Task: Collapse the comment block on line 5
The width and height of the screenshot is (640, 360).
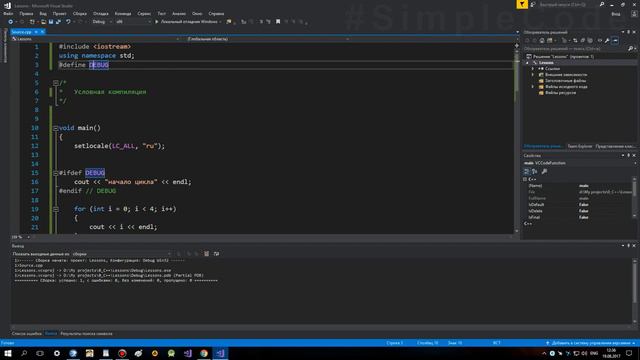Action: [56, 83]
